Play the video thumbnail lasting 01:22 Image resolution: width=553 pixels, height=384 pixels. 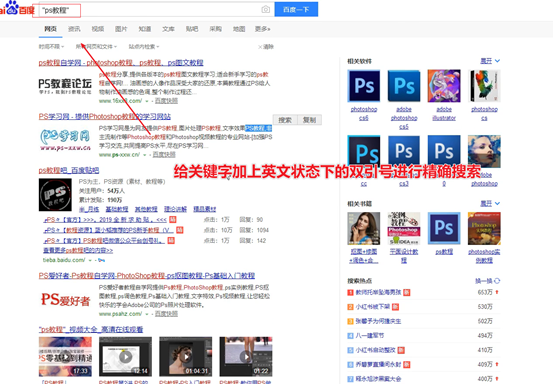point(246,356)
